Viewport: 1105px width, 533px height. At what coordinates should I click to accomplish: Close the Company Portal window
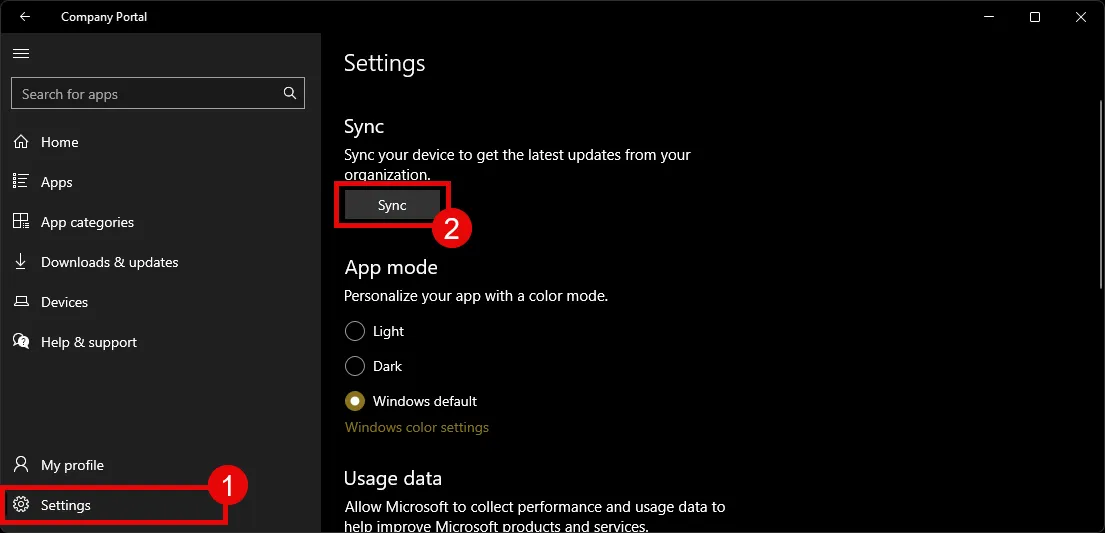pyautogui.click(x=1080, y=17)
